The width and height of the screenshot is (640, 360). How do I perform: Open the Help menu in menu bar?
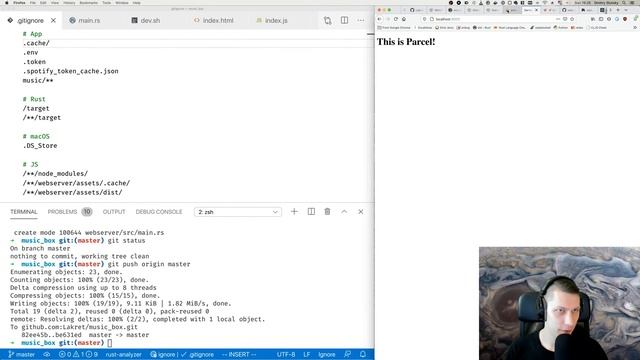pyautogui.click(x=137, y=3)
